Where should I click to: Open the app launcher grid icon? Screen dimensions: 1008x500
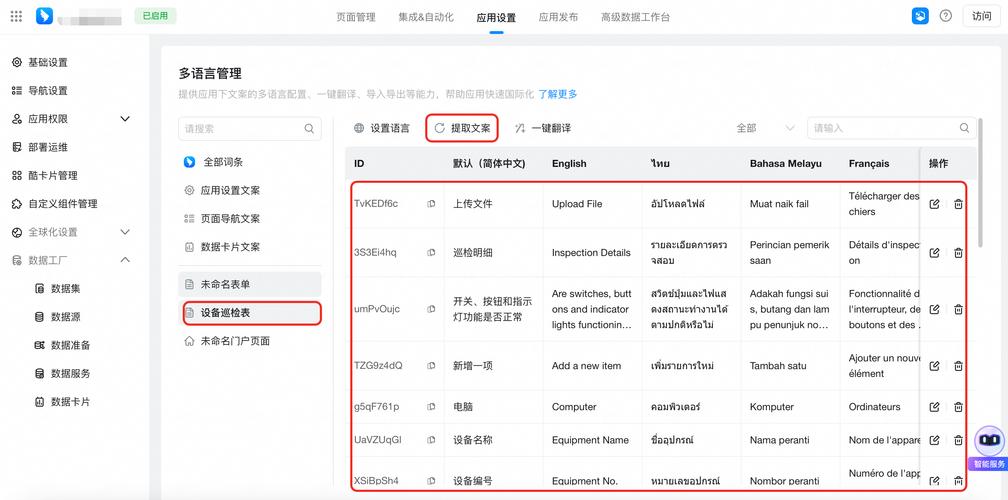click(17, 16)
